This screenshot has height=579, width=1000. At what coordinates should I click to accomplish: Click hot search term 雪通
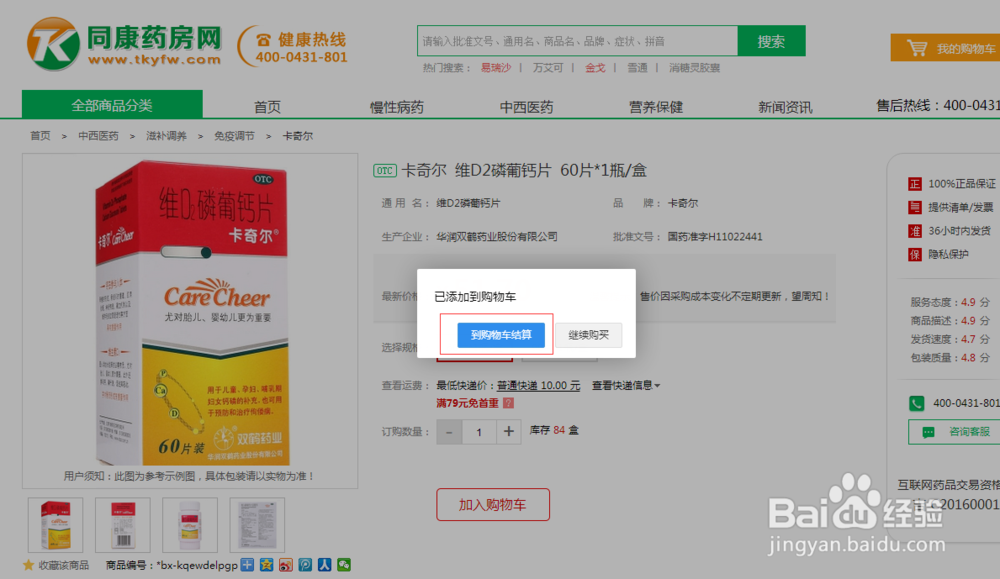tap(637, 68)
